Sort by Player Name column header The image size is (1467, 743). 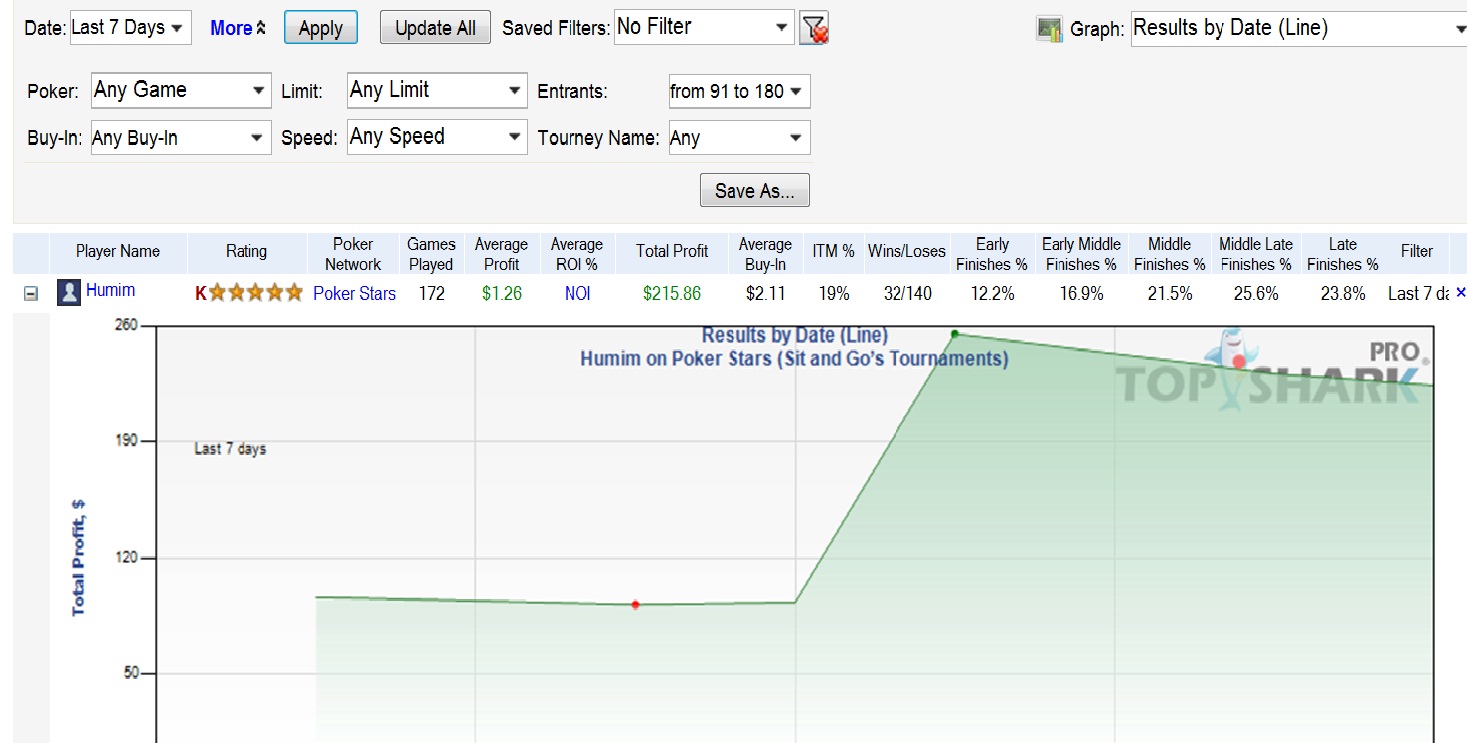pyautogui.click(x=118, y=252)
